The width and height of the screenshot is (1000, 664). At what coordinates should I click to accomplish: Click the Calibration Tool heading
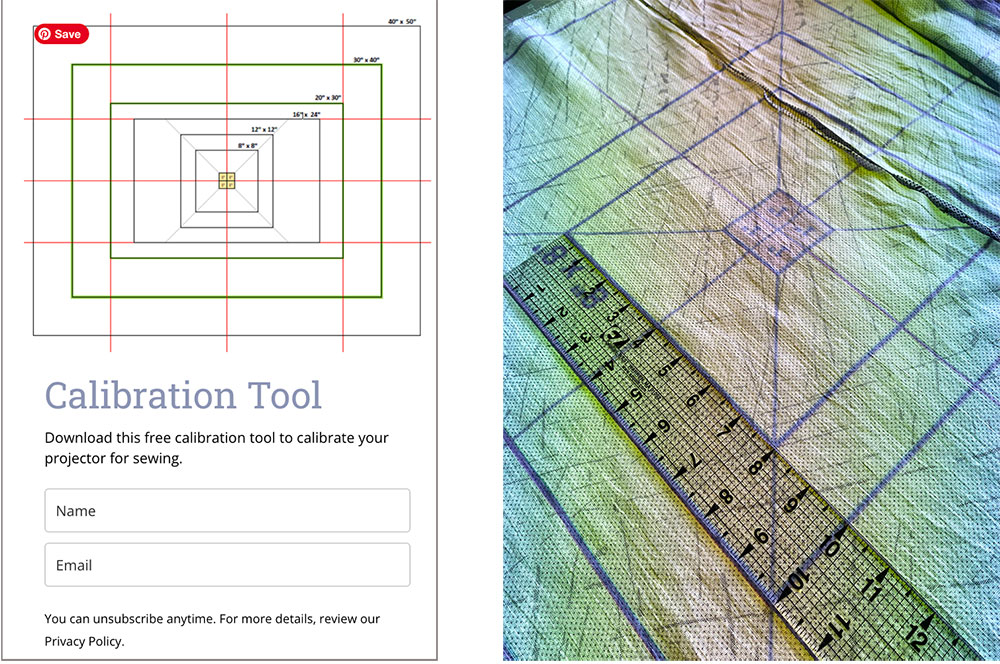click(183, 395)
